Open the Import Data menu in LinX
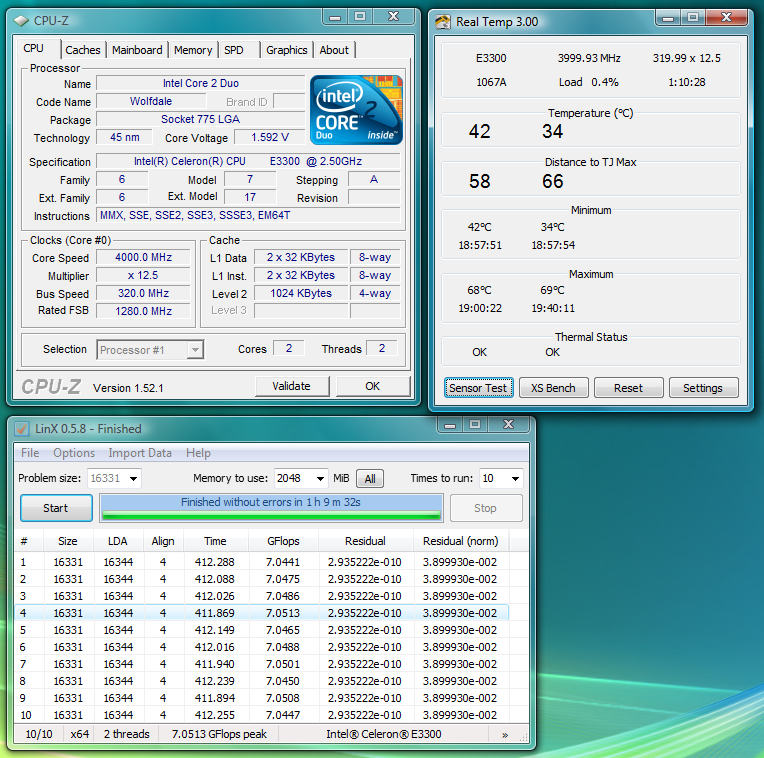Viewport: 764px width, 758px height. (x=140, y=453)
